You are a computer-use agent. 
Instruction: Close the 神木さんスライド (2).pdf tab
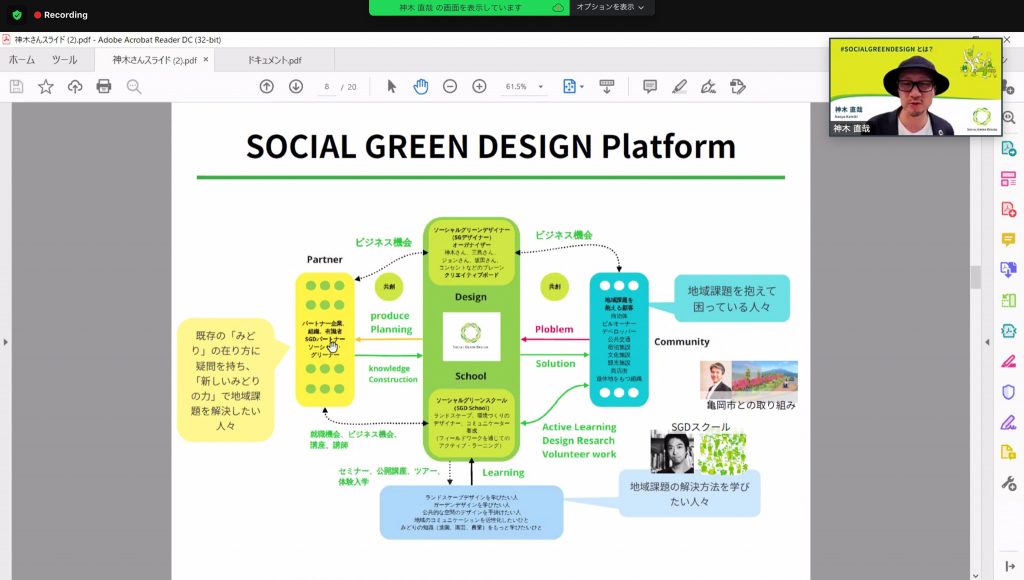click(x=206, y=59)
